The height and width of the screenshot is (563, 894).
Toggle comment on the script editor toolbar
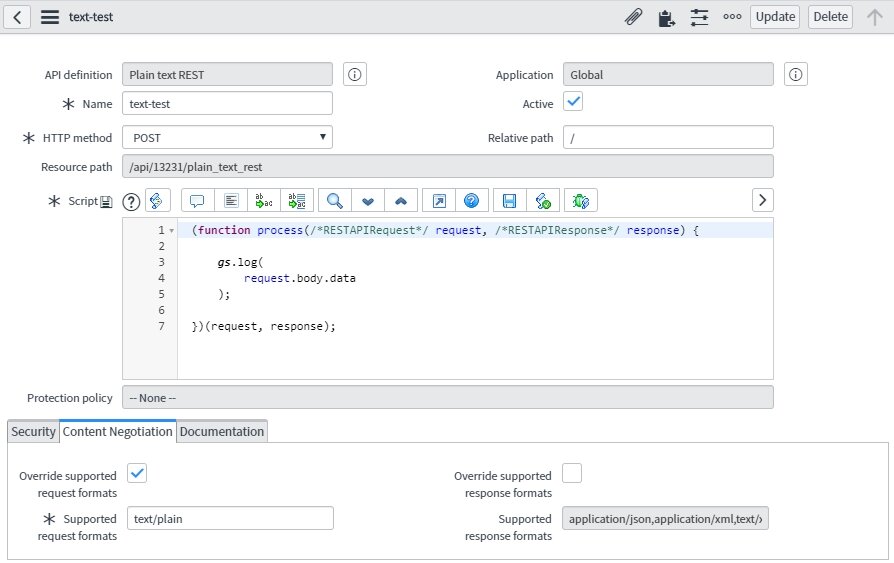197,201
